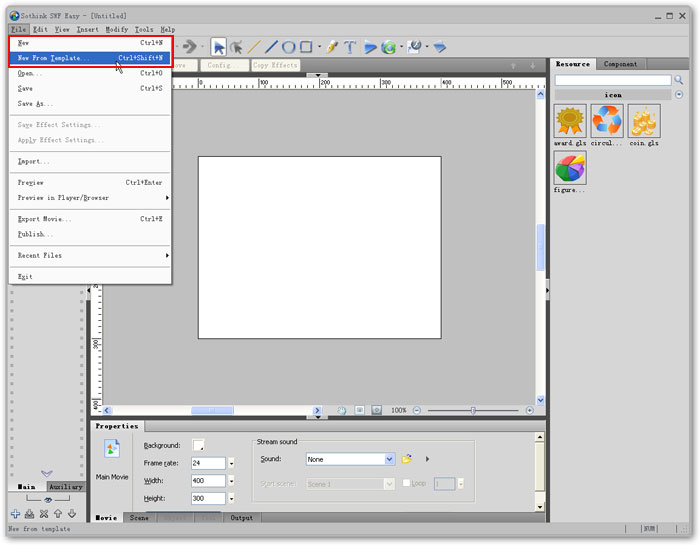Click the Background color swatch
This screenshot has height=545, width=700.
pos(198,445)
